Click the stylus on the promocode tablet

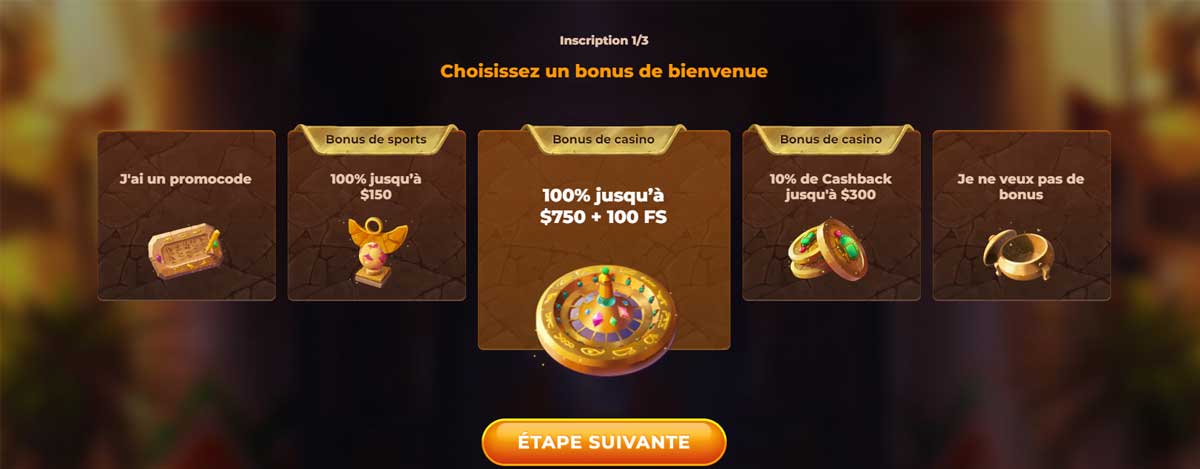pyautogui.click(x=213, y=242)
